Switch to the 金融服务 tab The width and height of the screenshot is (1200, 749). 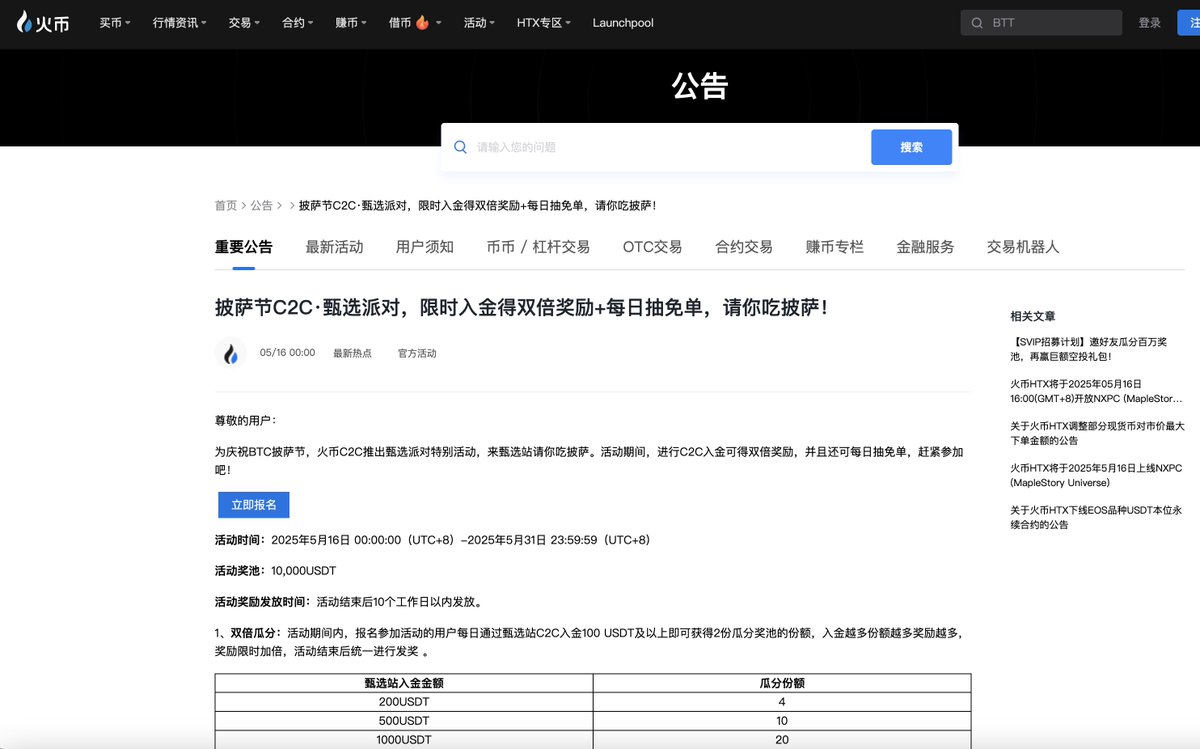tap(925, 247)
